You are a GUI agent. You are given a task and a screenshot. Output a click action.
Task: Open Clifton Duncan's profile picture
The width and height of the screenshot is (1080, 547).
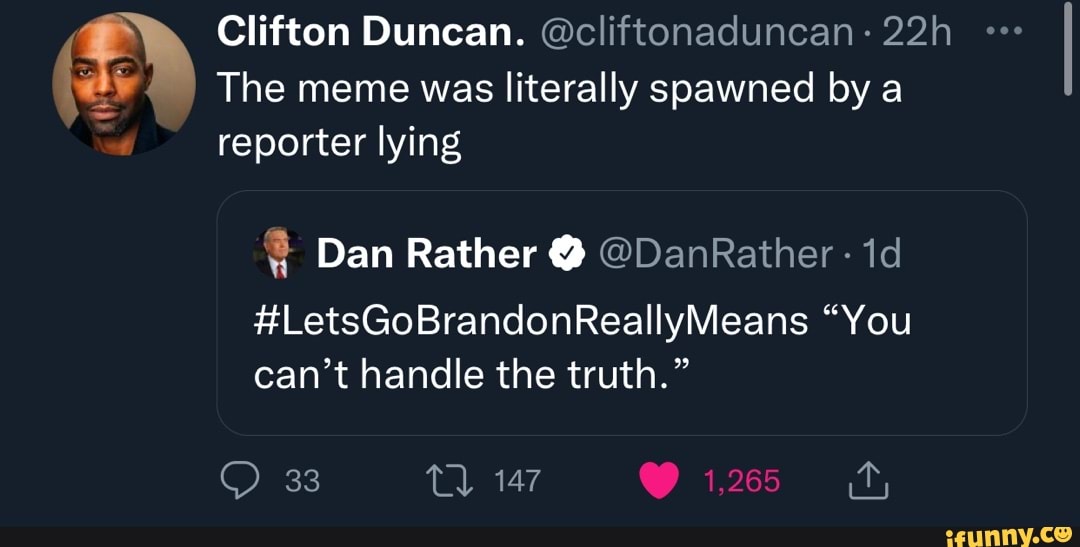click(x=124, y=83)
